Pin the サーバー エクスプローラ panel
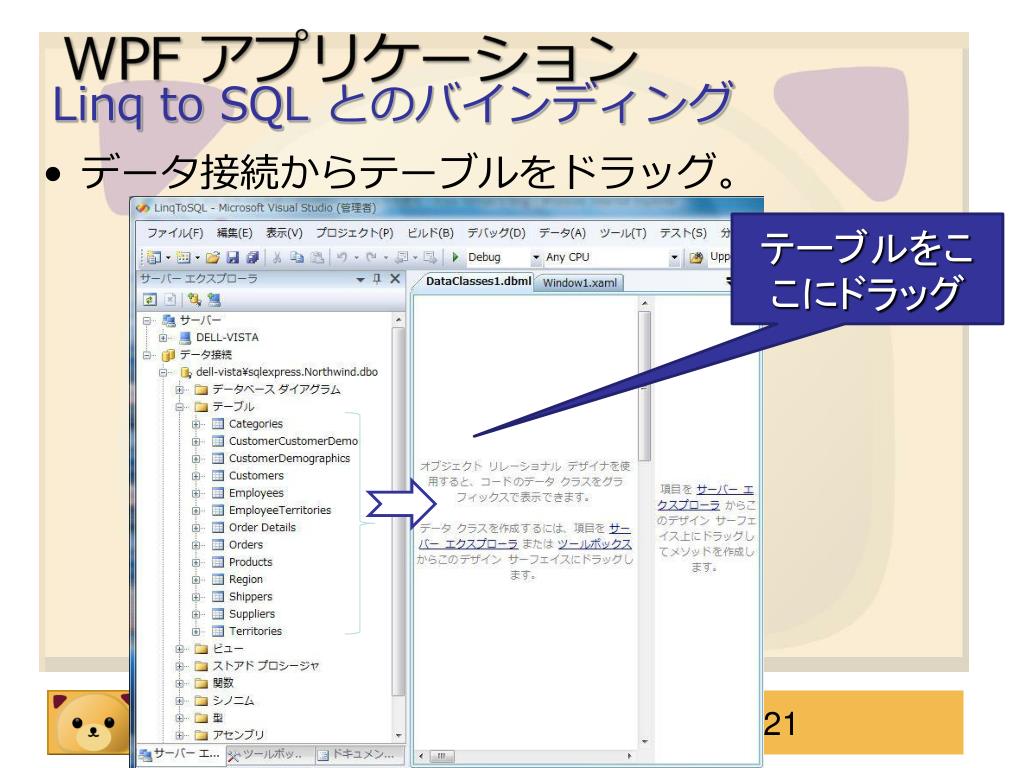This screenshot has height=768, width=1024. coord(377,279)
